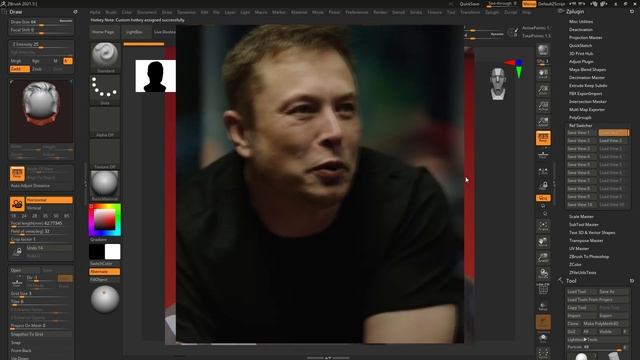Expand the Misc Utilities section

(581, 22)
